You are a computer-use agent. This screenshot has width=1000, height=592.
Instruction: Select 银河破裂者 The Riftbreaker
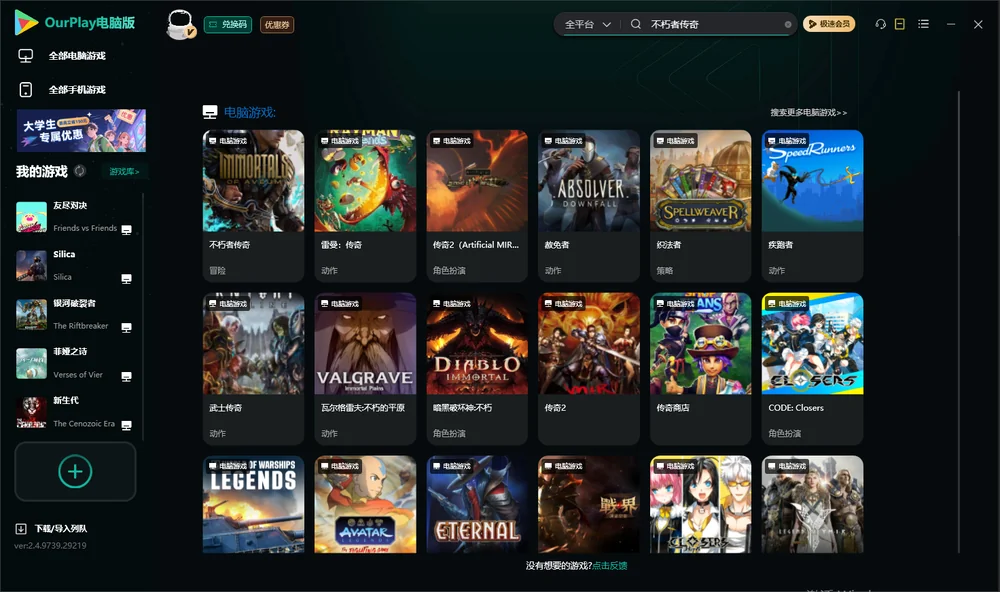coord(75,315)
